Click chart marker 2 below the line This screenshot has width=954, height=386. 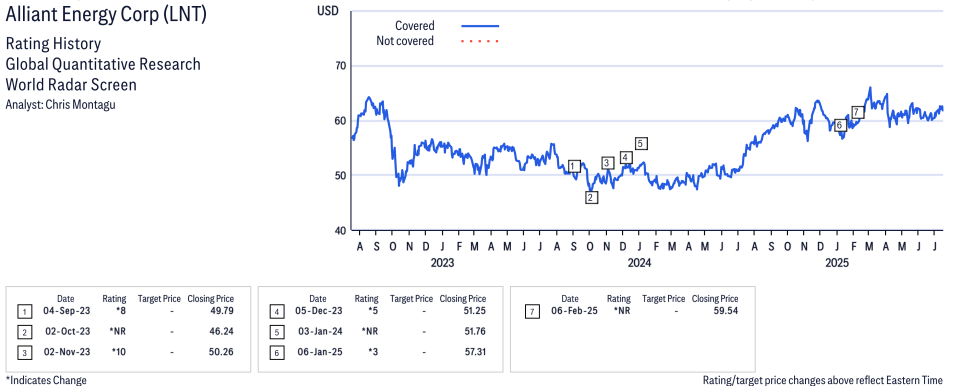(591, 197)
